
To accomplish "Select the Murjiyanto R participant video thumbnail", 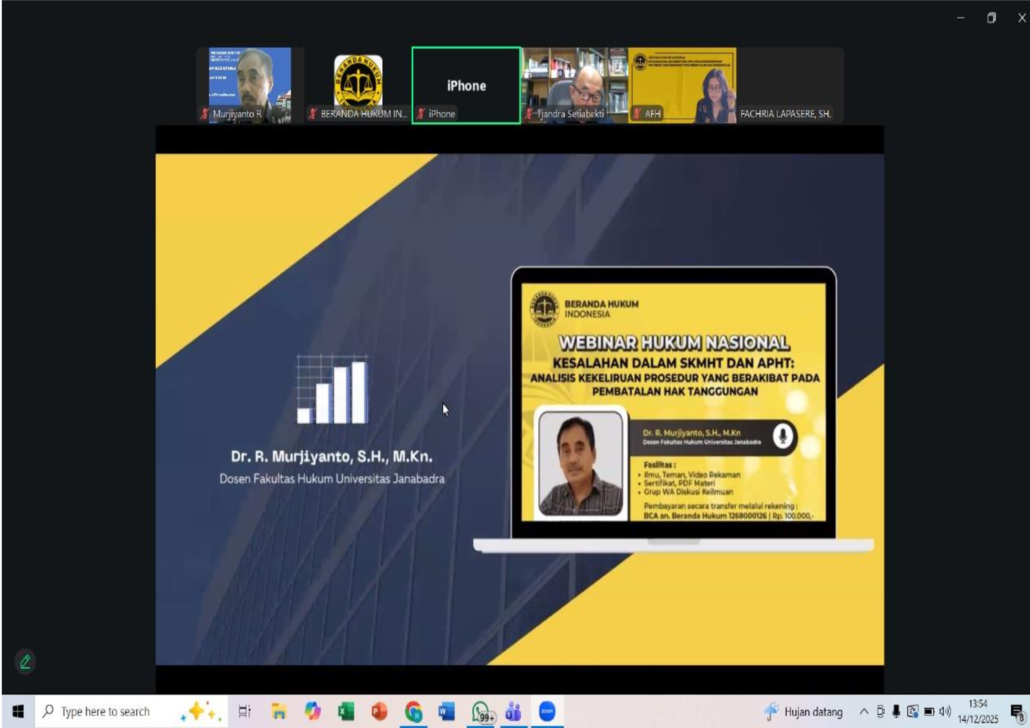I will click(x=250, y=85).
